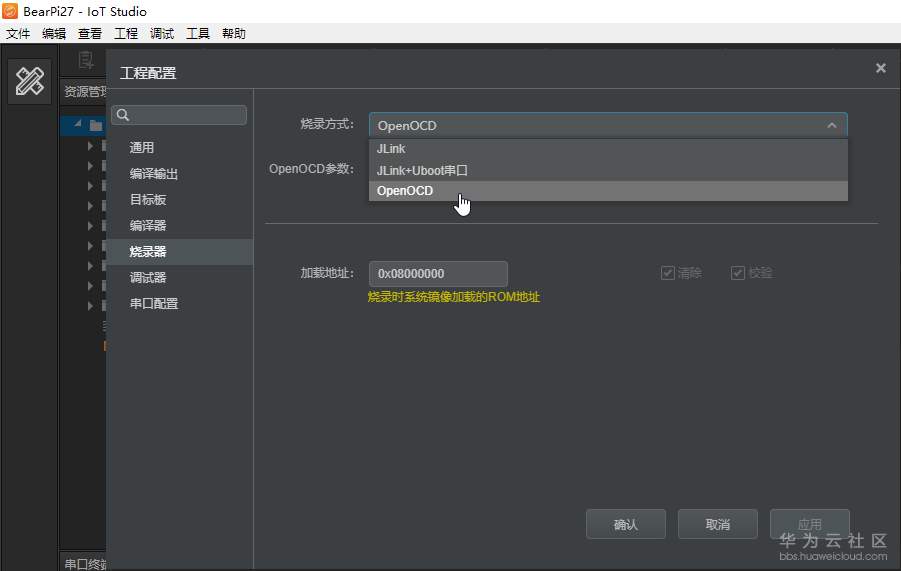
Task: Open the 工具 menu
Action: [198, 34]
